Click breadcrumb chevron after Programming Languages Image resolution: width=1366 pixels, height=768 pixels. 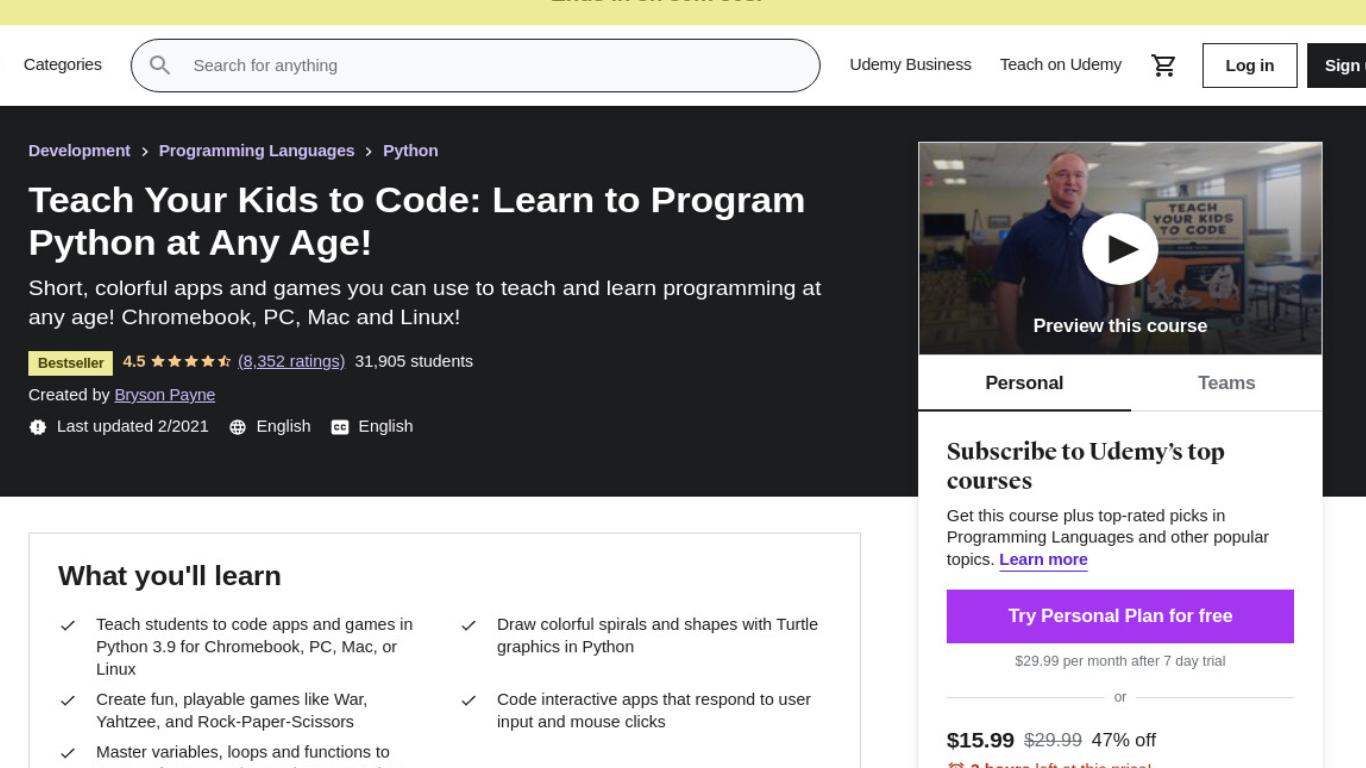[369, 151]
